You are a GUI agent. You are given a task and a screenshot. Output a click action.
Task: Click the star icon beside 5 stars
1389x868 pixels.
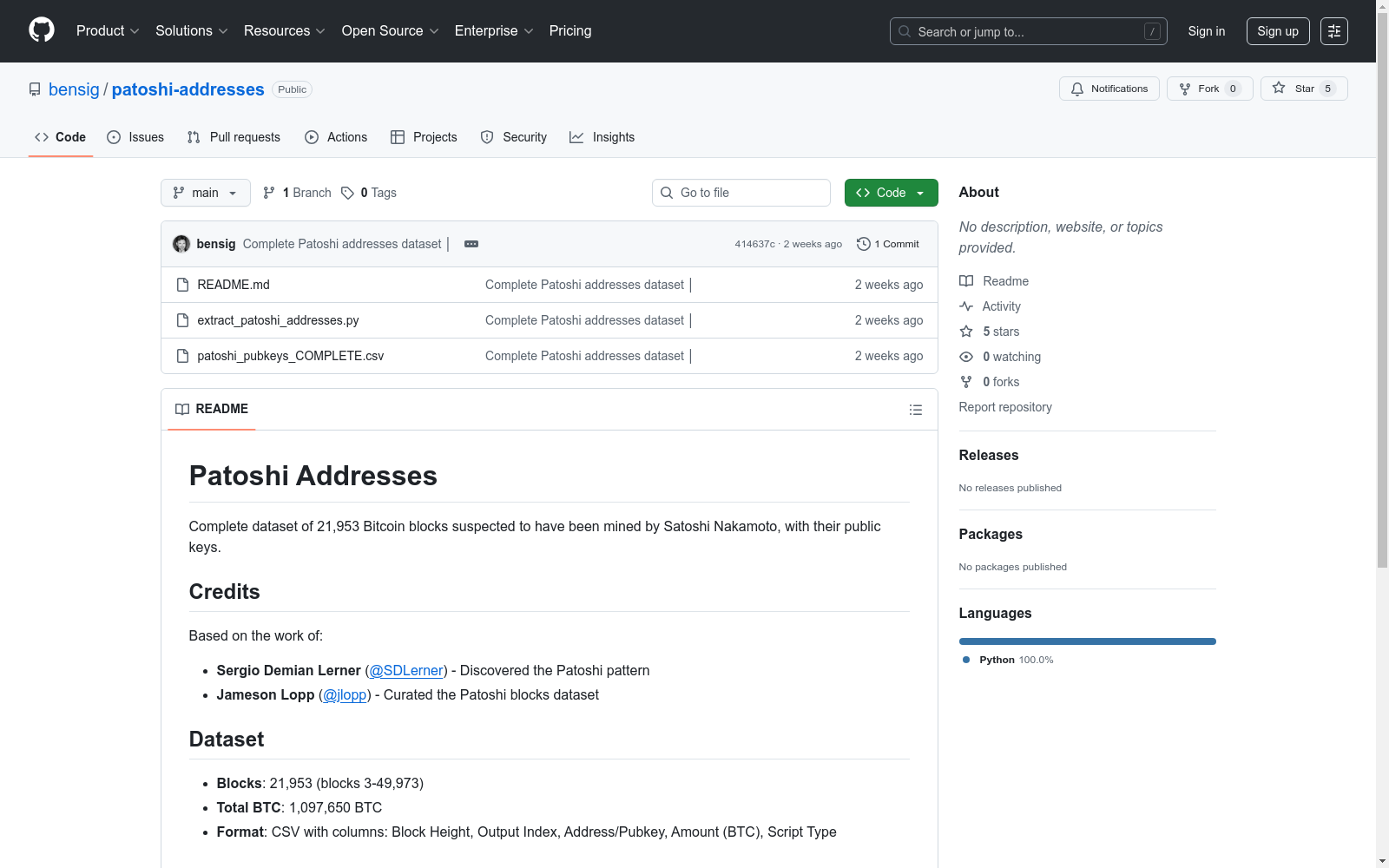click(966, 332)
